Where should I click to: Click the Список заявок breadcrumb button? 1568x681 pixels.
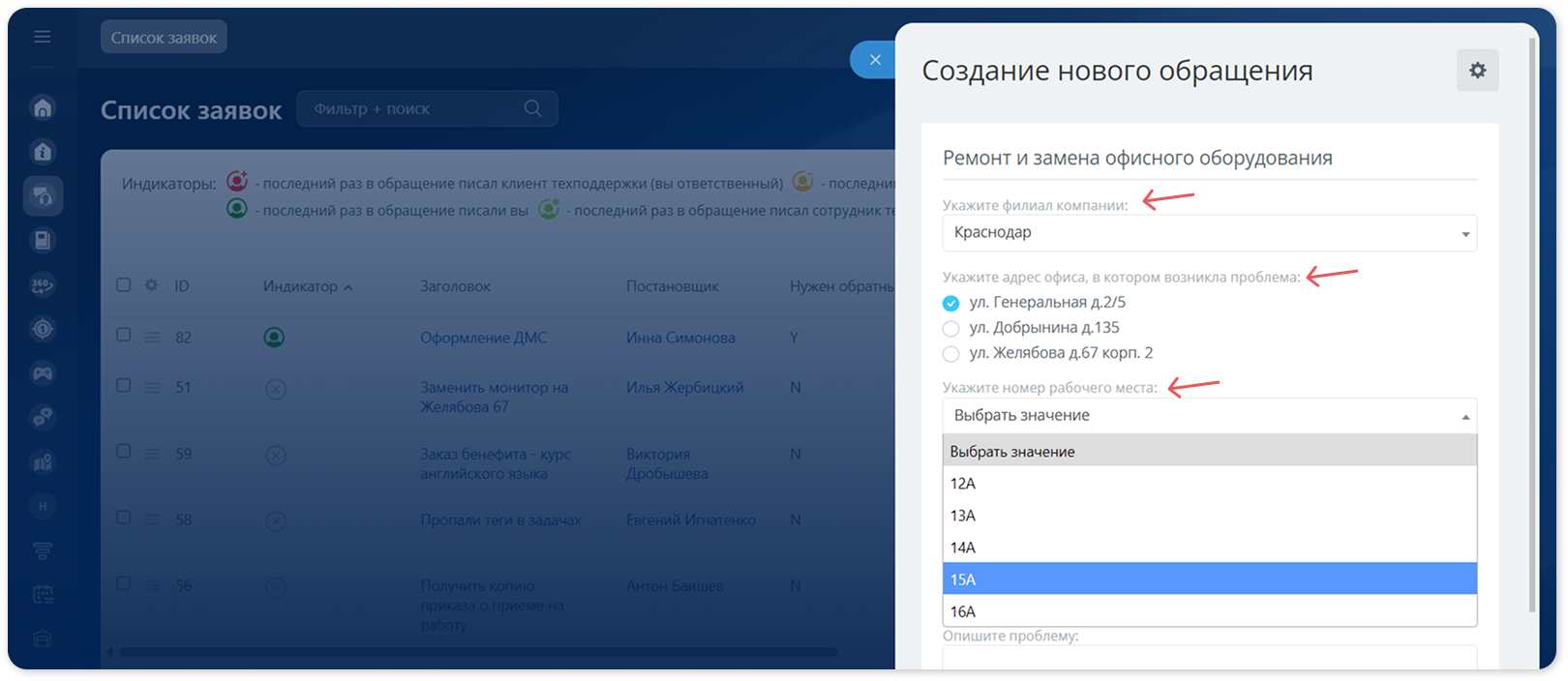click(164, 38)
